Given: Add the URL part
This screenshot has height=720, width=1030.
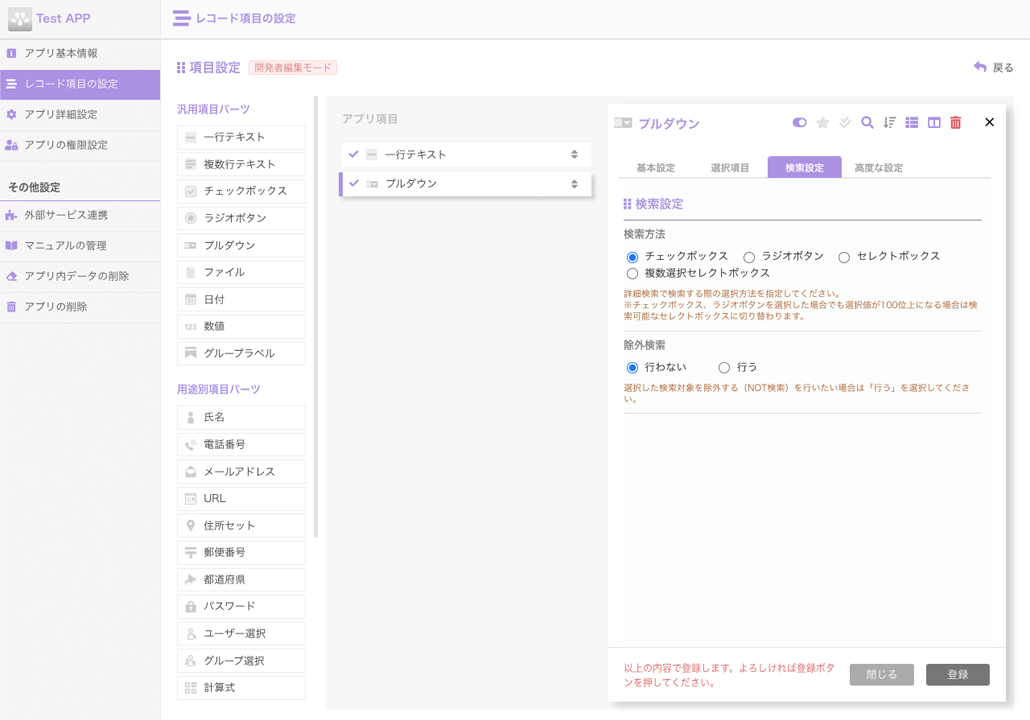Looking at the screenshot, I should [x=241, y=499].
